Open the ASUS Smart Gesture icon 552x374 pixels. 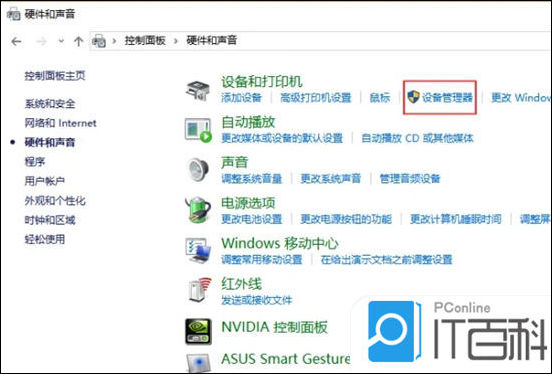pos(198,363)
